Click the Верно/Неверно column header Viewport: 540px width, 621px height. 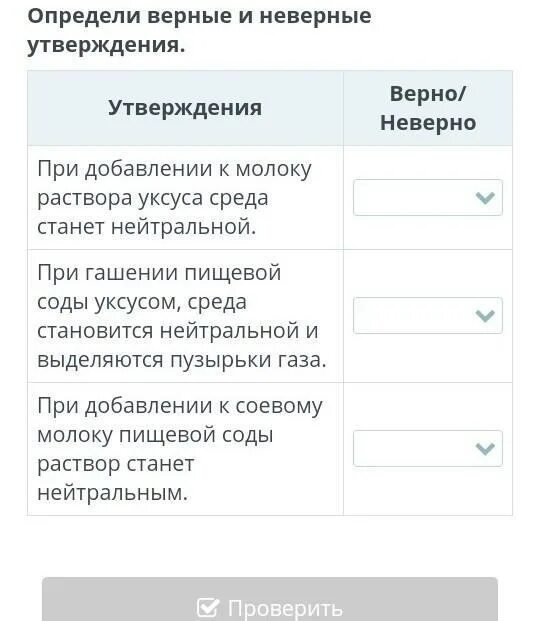[x=428, y=108]
